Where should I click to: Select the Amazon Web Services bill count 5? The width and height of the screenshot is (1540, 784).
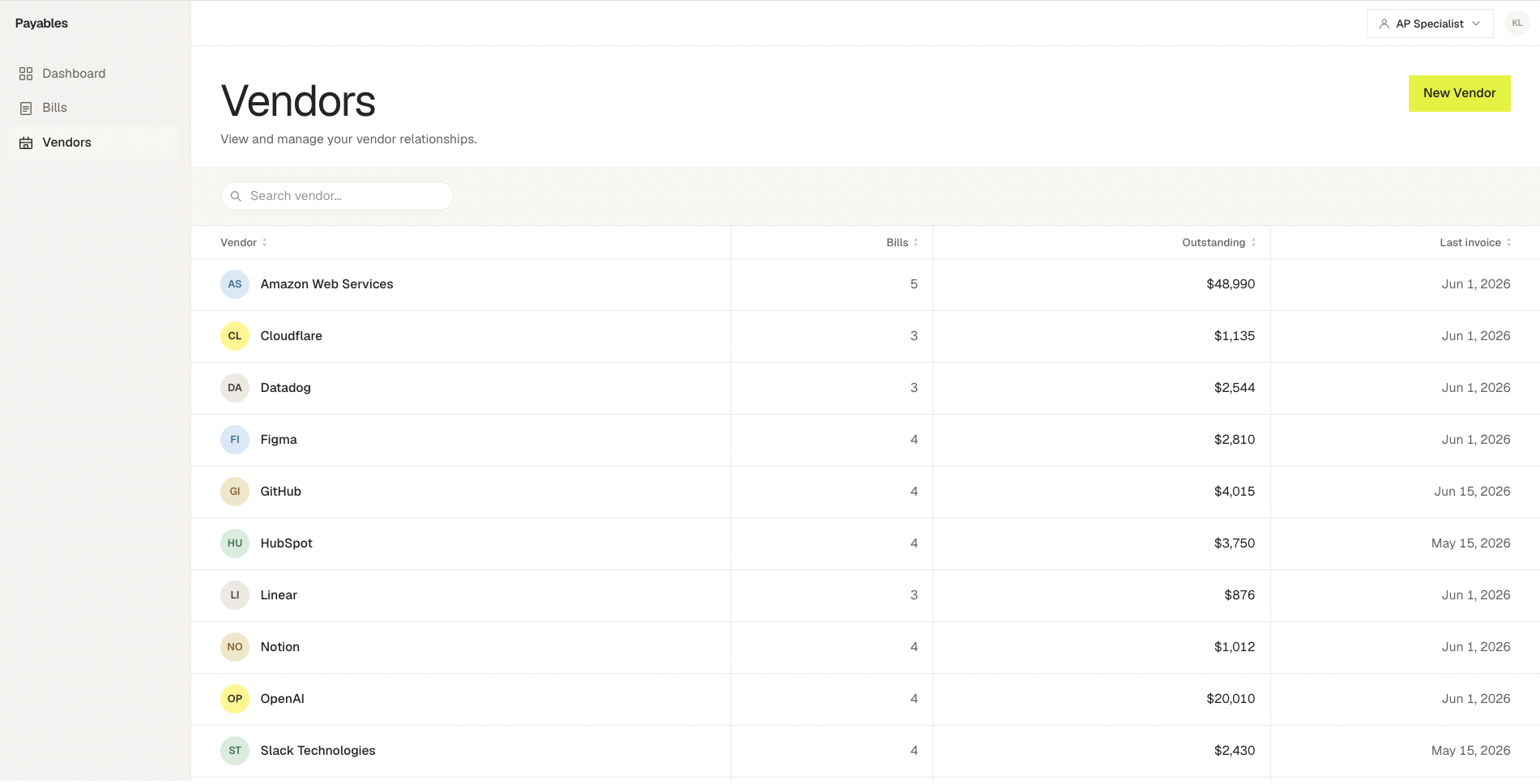(x=914, y=284)
